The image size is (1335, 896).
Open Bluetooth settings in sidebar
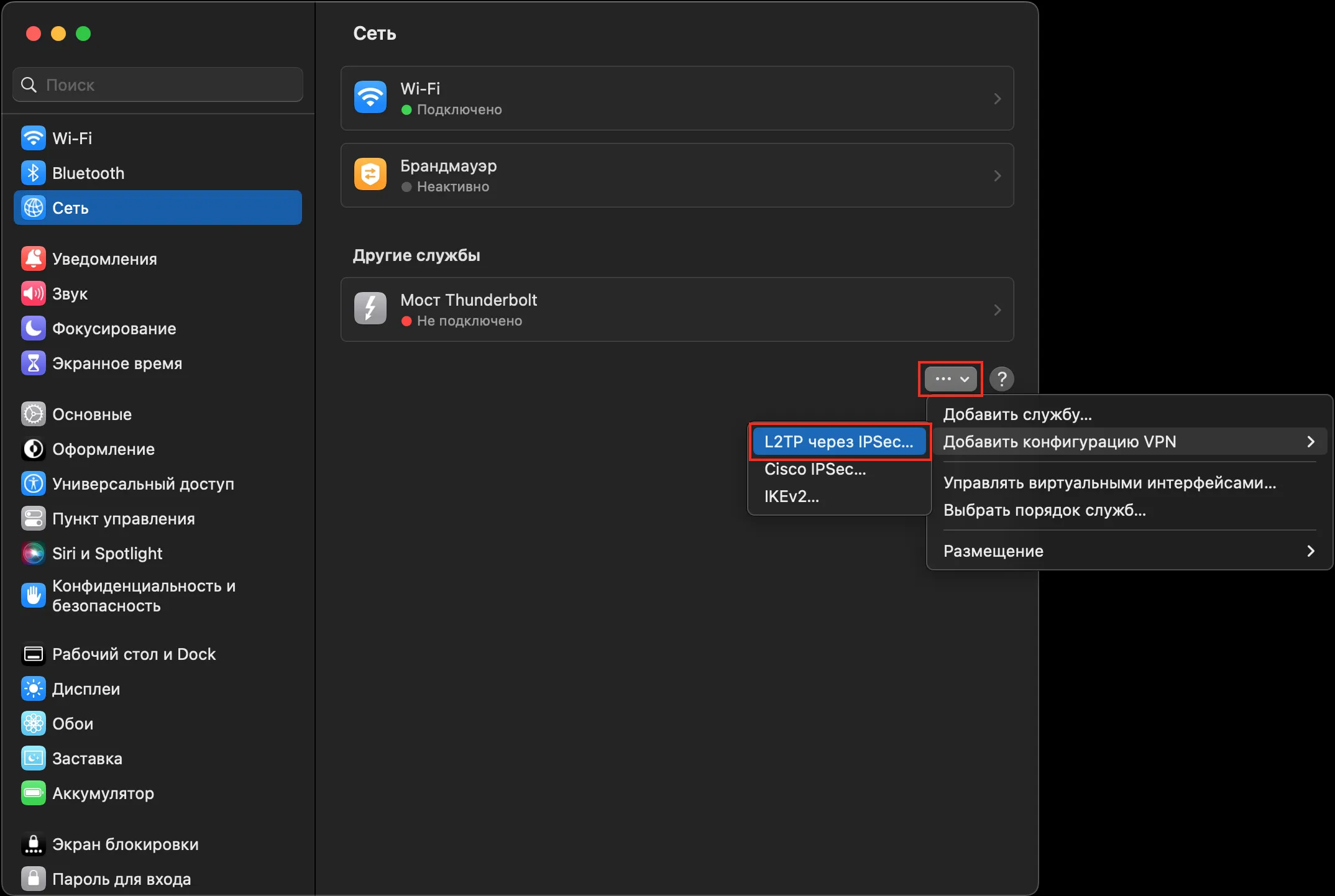88,173
